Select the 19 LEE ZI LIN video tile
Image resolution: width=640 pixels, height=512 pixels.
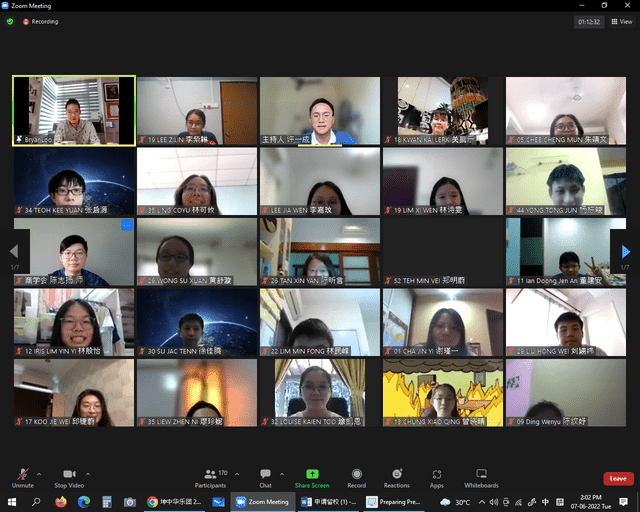(197, 111)
